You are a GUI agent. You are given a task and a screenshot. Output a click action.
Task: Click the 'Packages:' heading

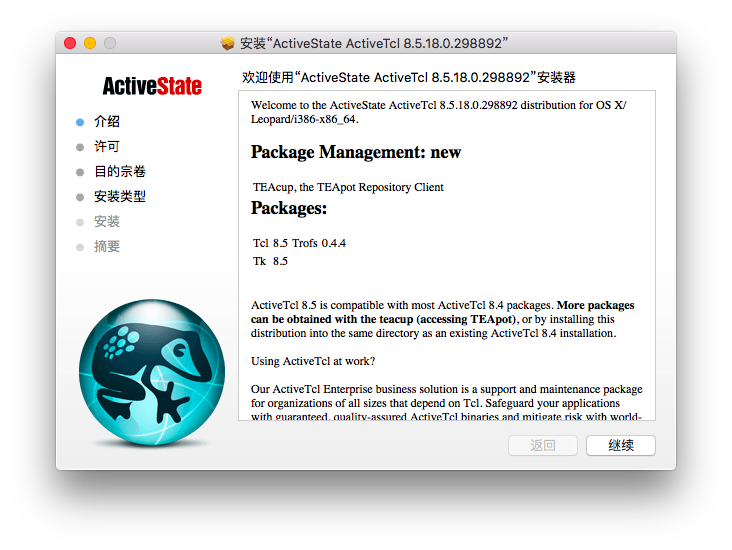click(x=289, y=208)
